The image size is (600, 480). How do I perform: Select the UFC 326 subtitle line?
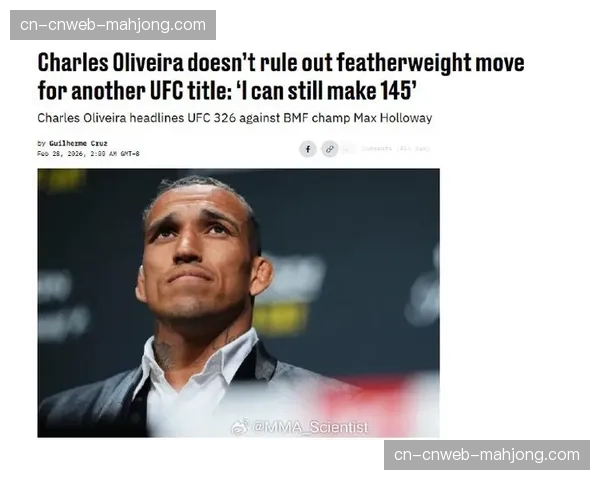tap(235, 118)
